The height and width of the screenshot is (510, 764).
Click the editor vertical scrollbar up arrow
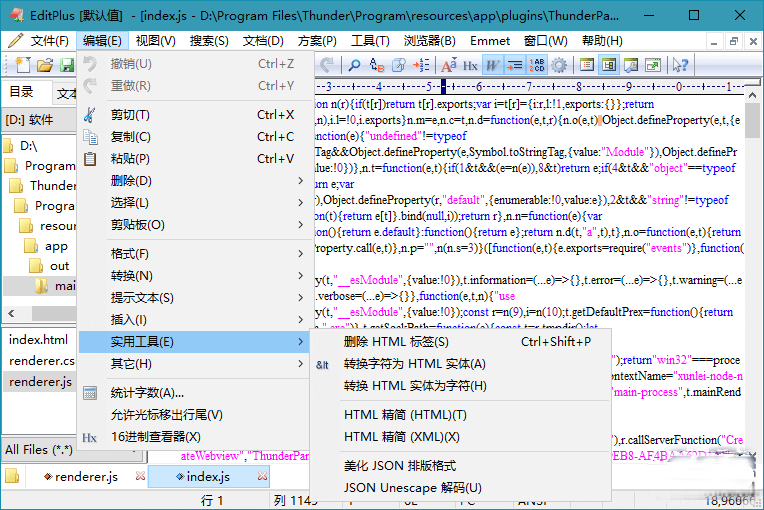[x=752, y=95]
